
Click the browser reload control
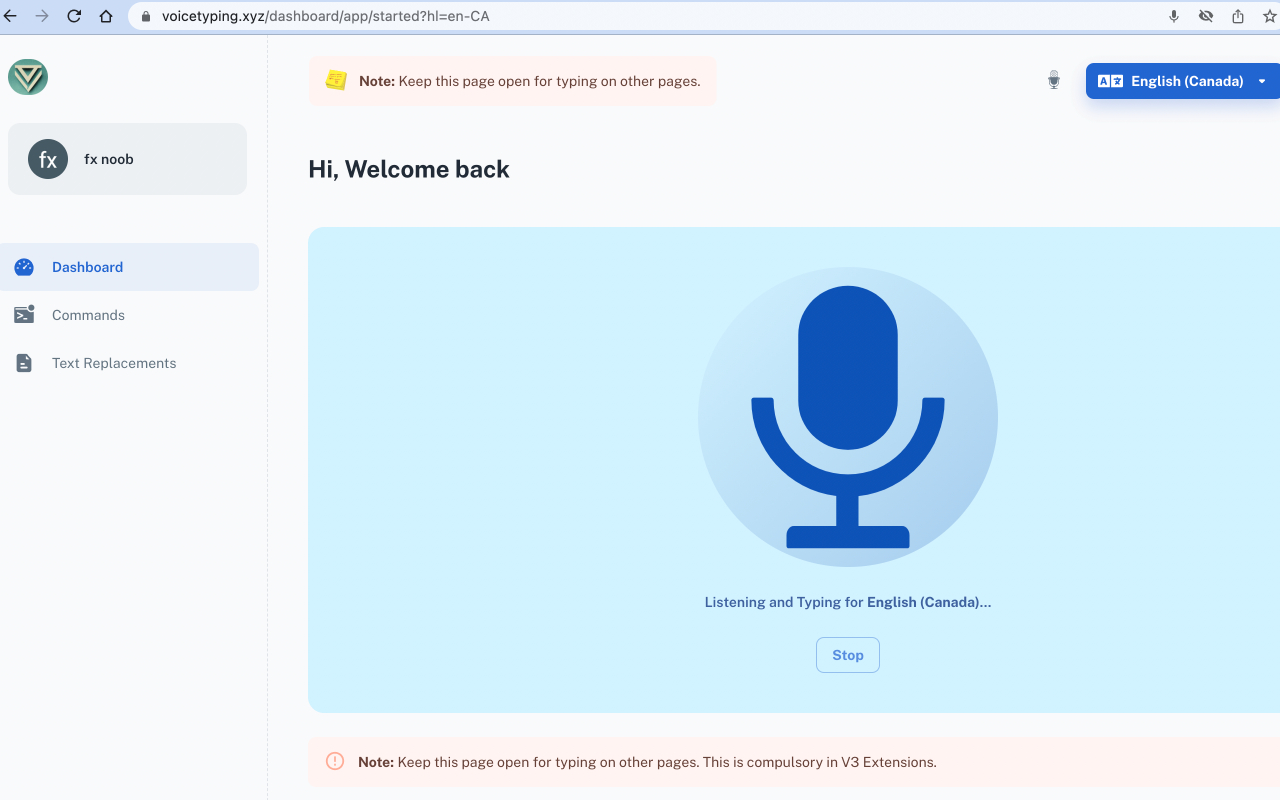click(x=72, y=16)
